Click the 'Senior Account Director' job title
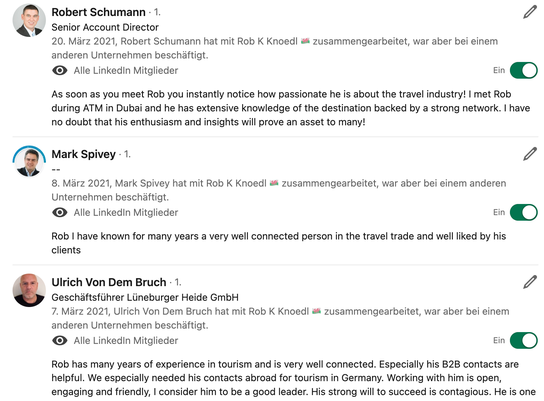The height and width of the screenshot is (401, 544). [105, 27]
